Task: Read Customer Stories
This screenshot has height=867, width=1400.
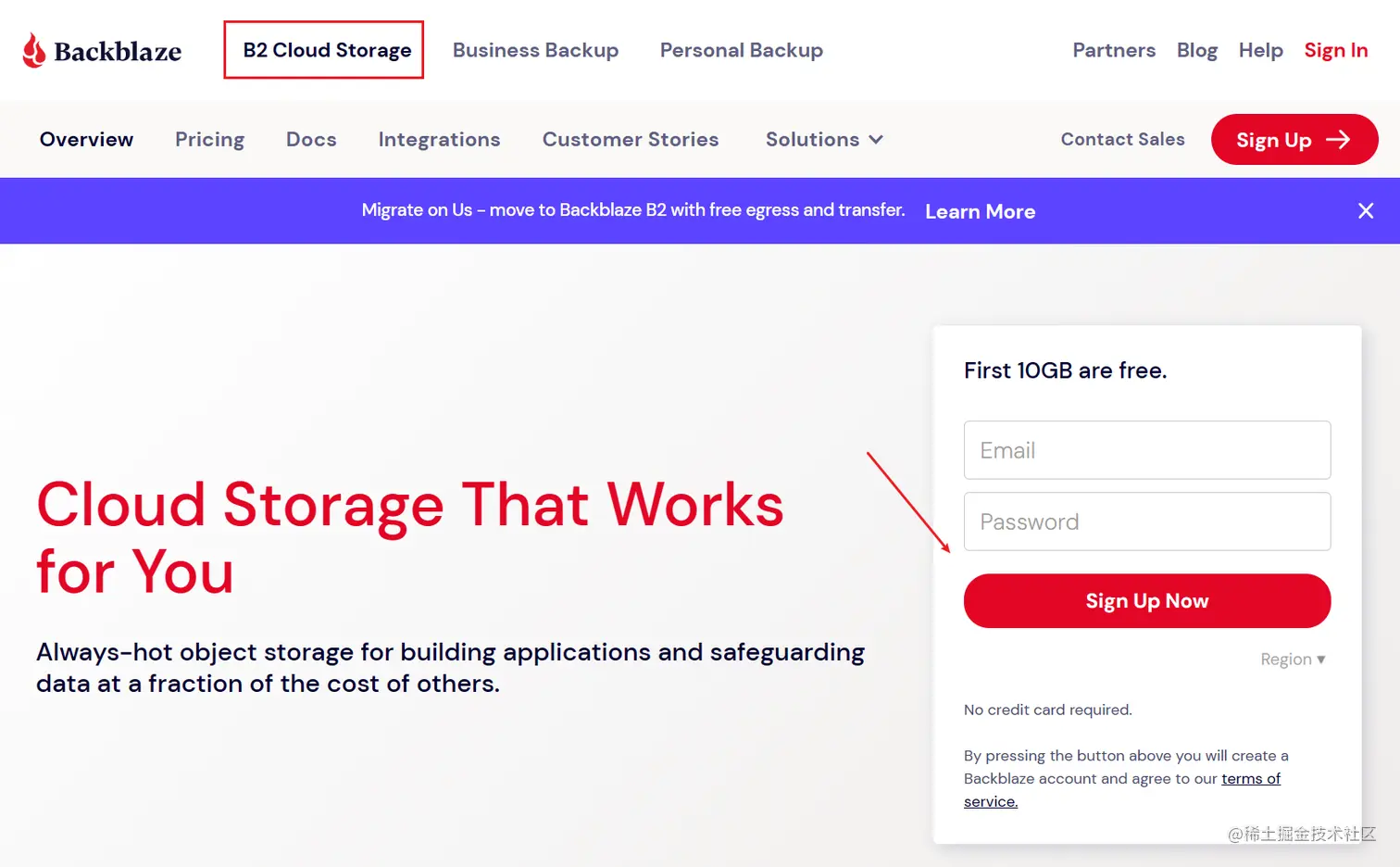Action: click(631, 139)
